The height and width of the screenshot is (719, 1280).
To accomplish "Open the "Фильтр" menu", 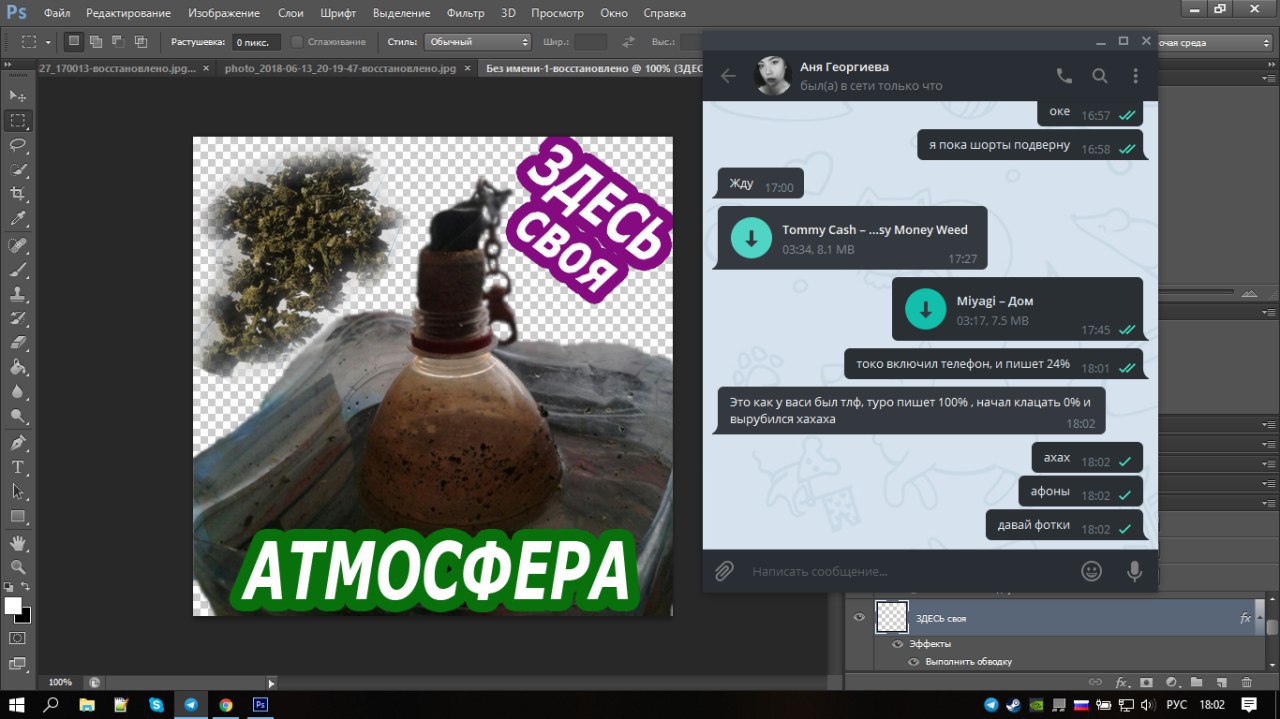I will 465,13.
